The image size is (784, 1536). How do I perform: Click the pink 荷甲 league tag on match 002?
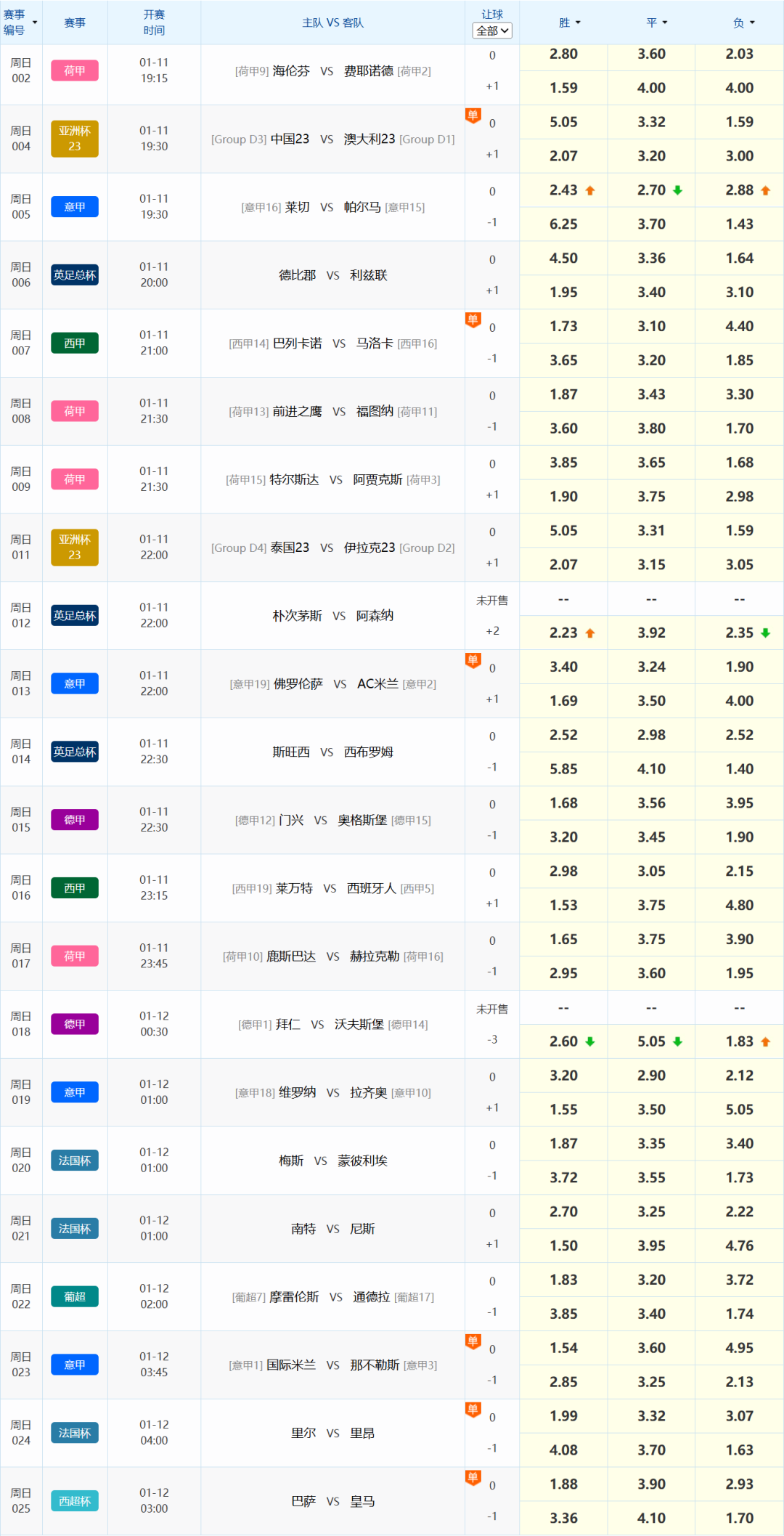(x=75, y=70)
